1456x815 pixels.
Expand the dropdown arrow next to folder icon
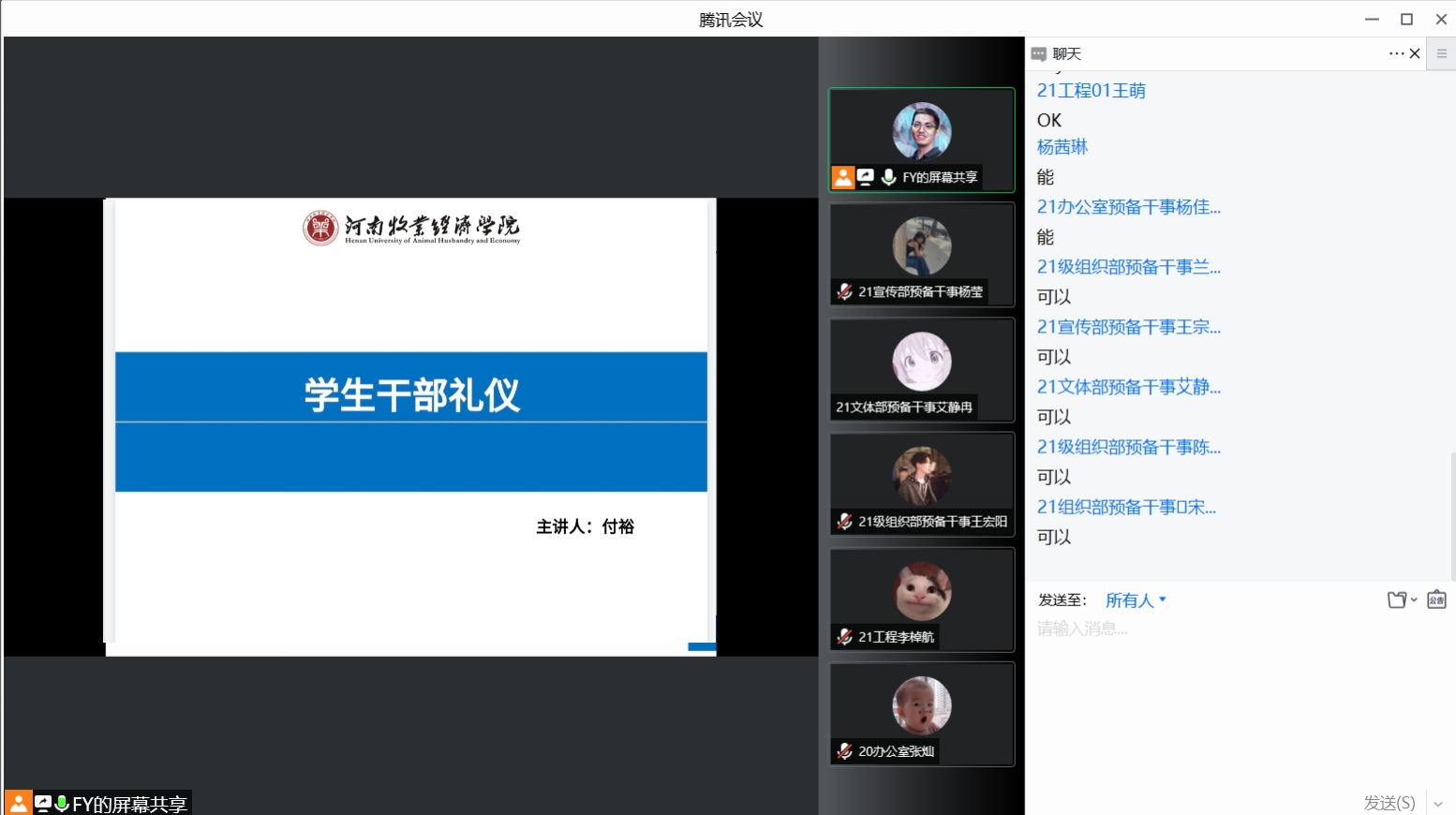(x=1414, y=600)
